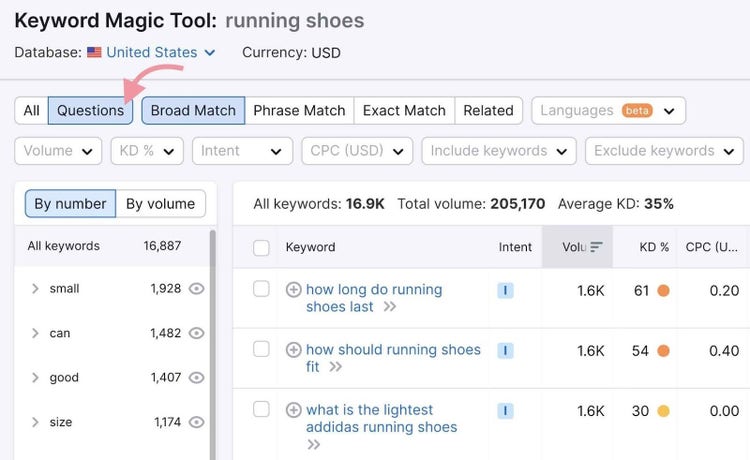Screen dimensions: 750x460
Task: Open 'what is the lightest addidas running shoes' link
Action: 382,418
